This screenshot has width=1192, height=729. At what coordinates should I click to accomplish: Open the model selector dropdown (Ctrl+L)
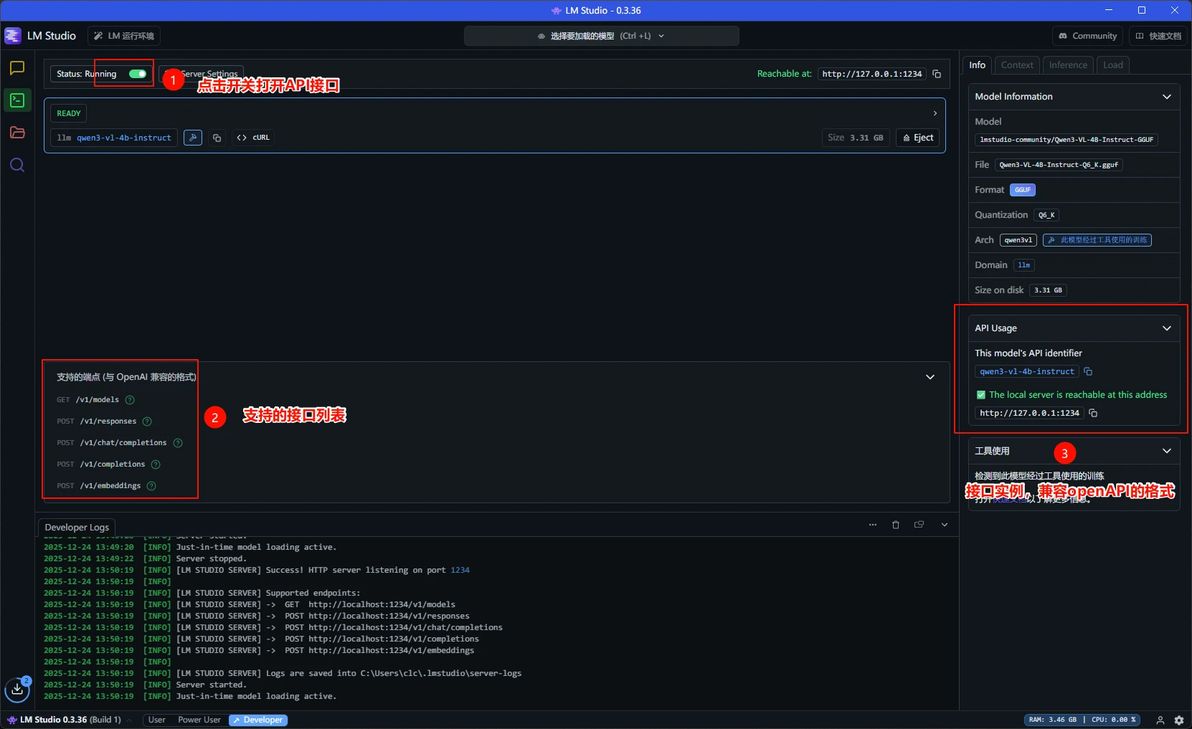coord(601,36)
